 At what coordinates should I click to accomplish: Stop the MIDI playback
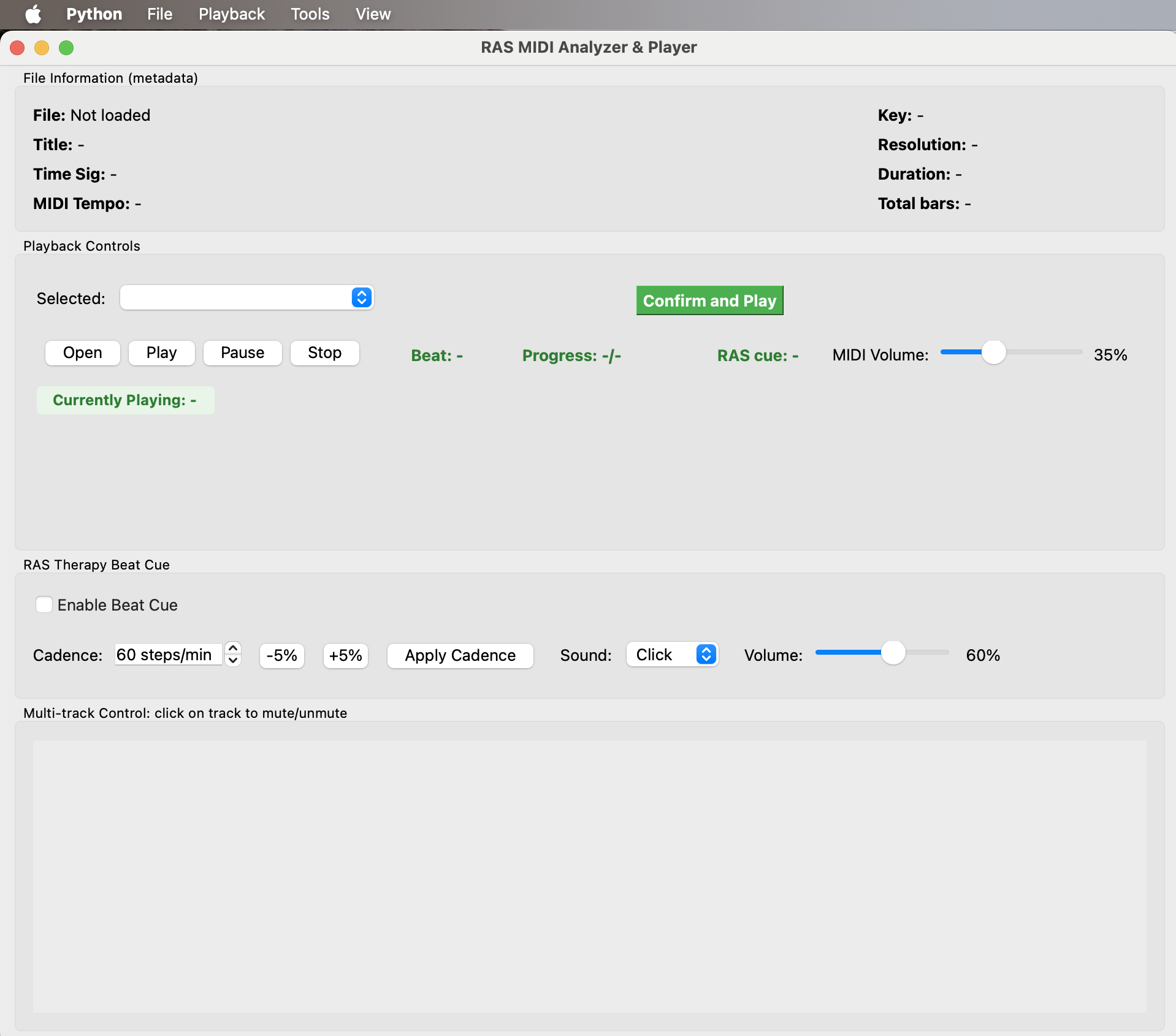coord(324,353)
